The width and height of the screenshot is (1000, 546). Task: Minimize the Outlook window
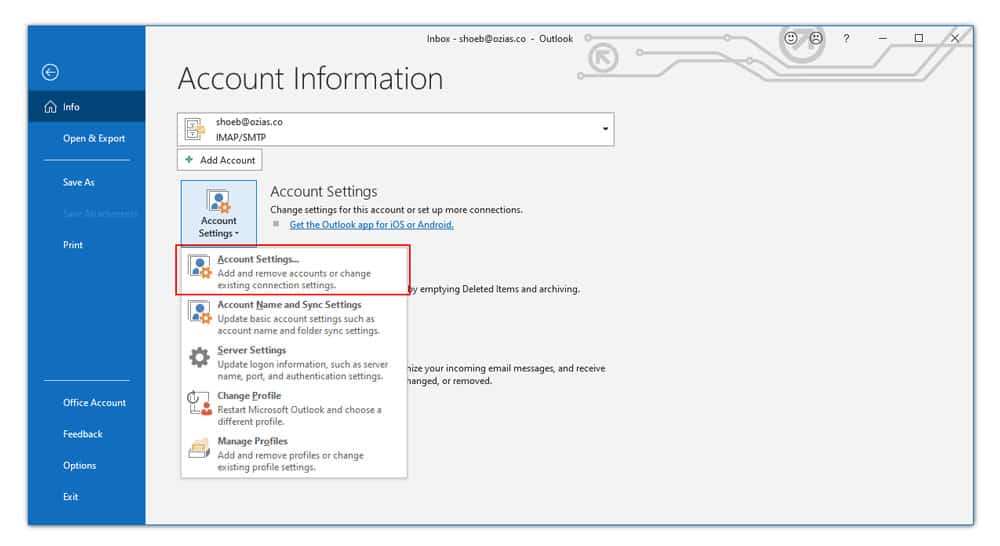pyautogui.click(x=883, y=38)
